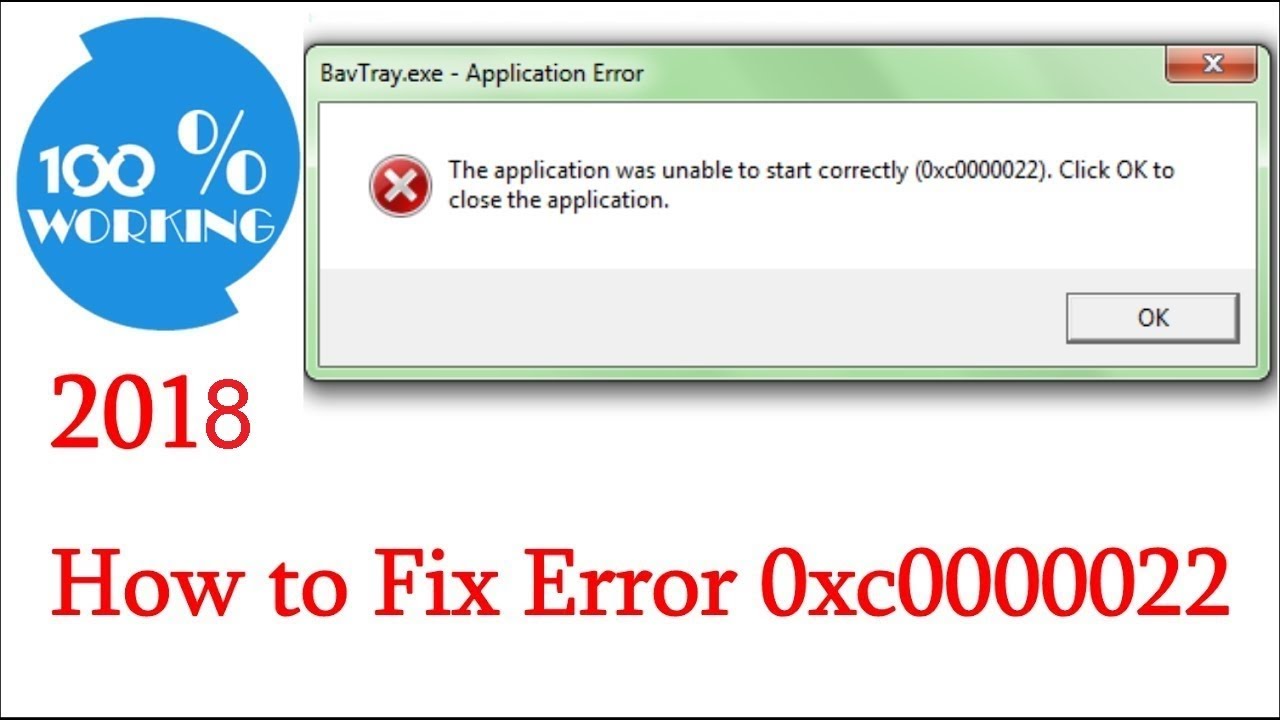This screenshot has height=720, width=1280.
Task: Close the BavTray.exe Application Error dialog
Action: coord(1212,65)
